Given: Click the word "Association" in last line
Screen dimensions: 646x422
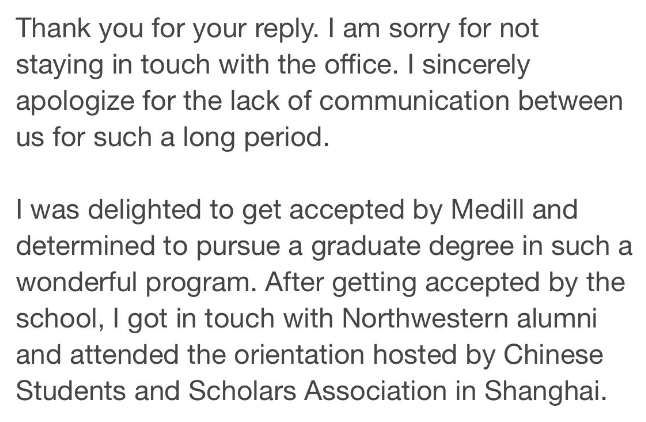Looking at the screenshot, I should (x=375, y=391).
